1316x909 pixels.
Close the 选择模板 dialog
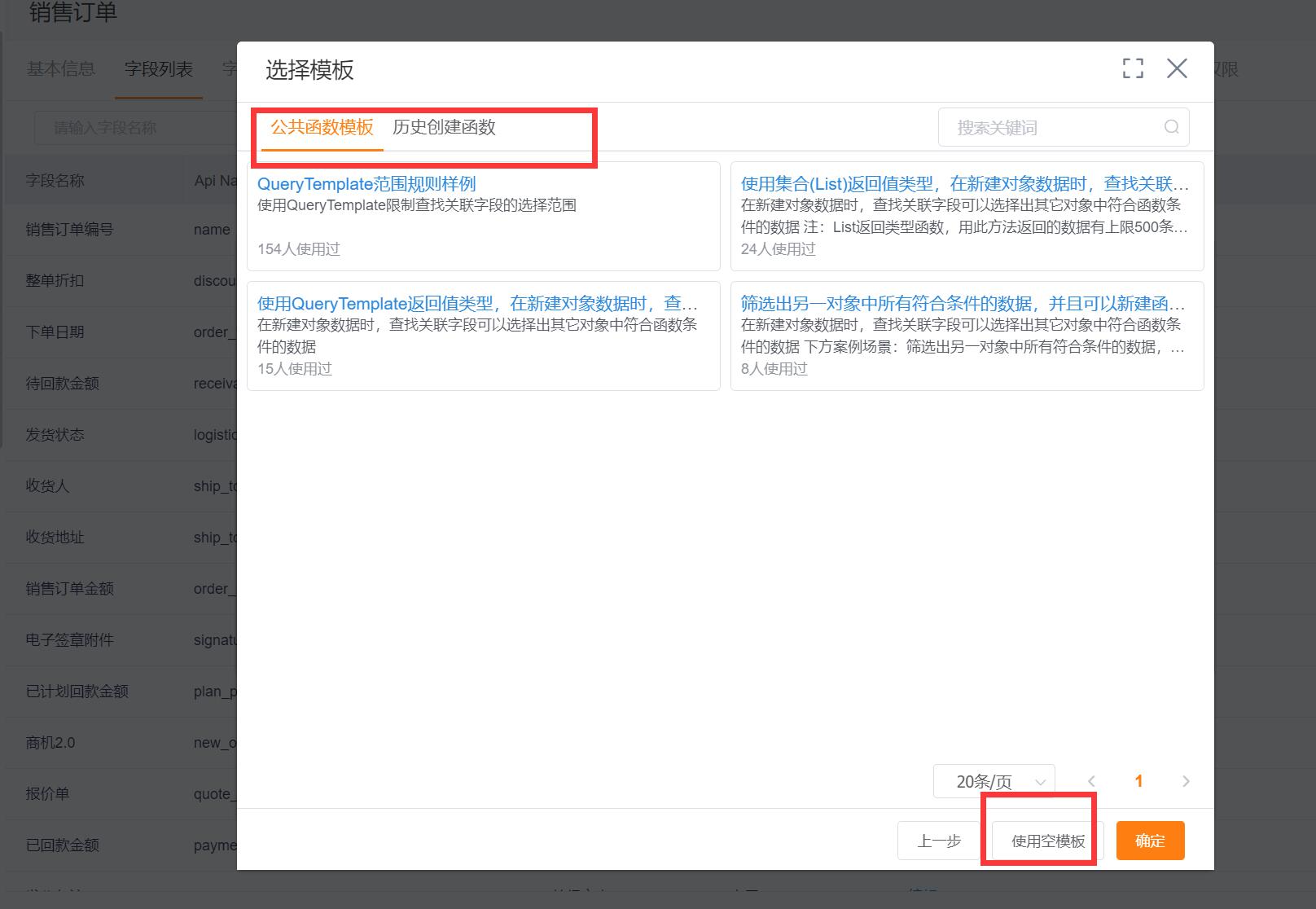(x=1177, y=68)
